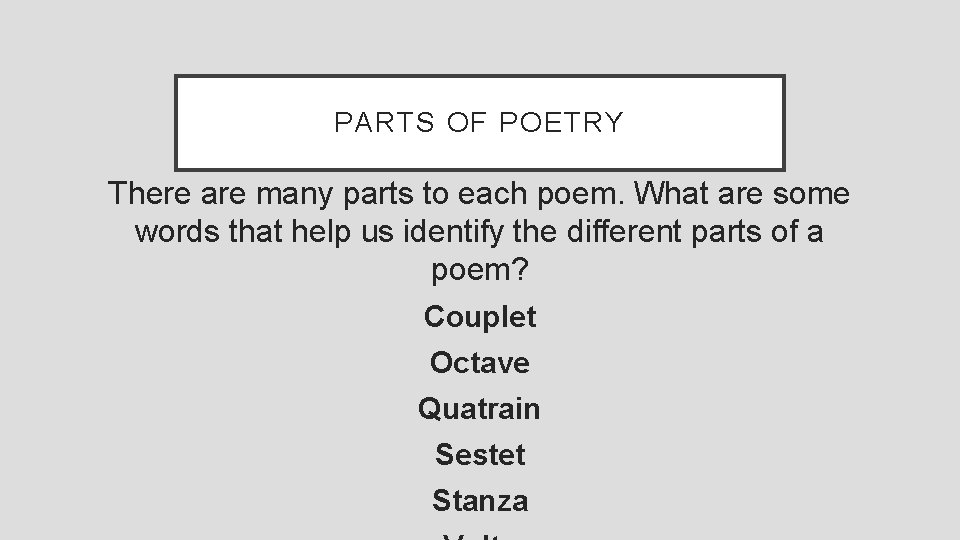
Task: Click the word words starting the second line
Action: click(177, 231)
